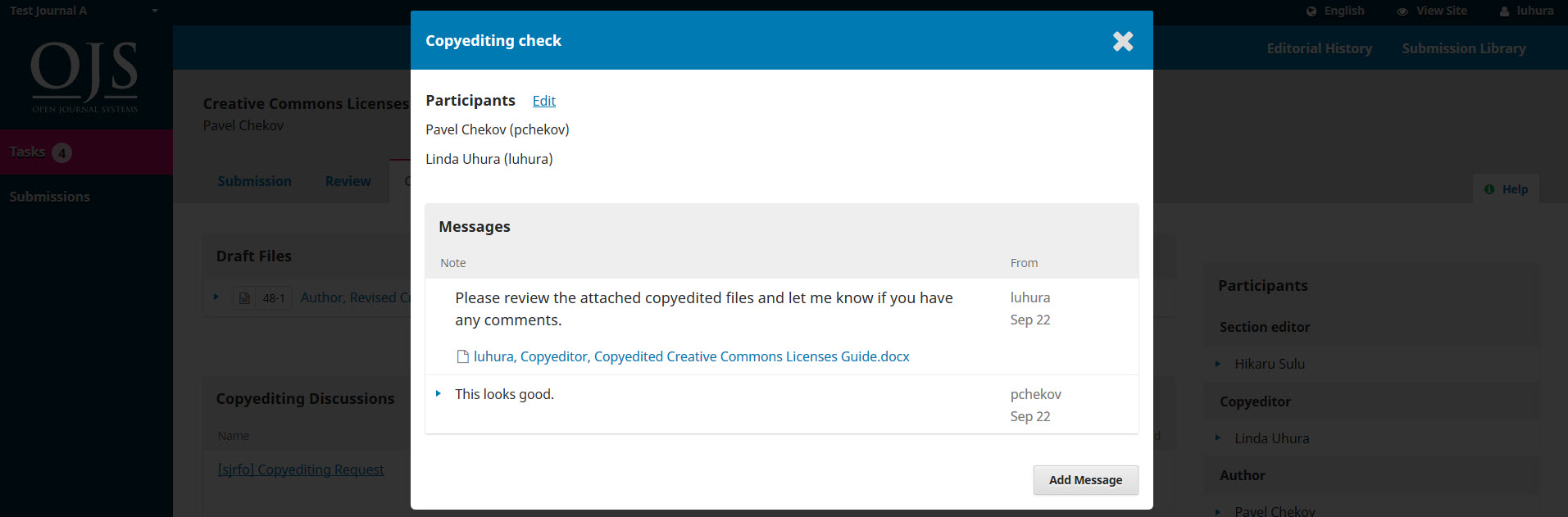Close the Copyediting check dialog with the X
This screenshot has width=1568, height=517.
pyautogui.click(x=1122, y=40)
